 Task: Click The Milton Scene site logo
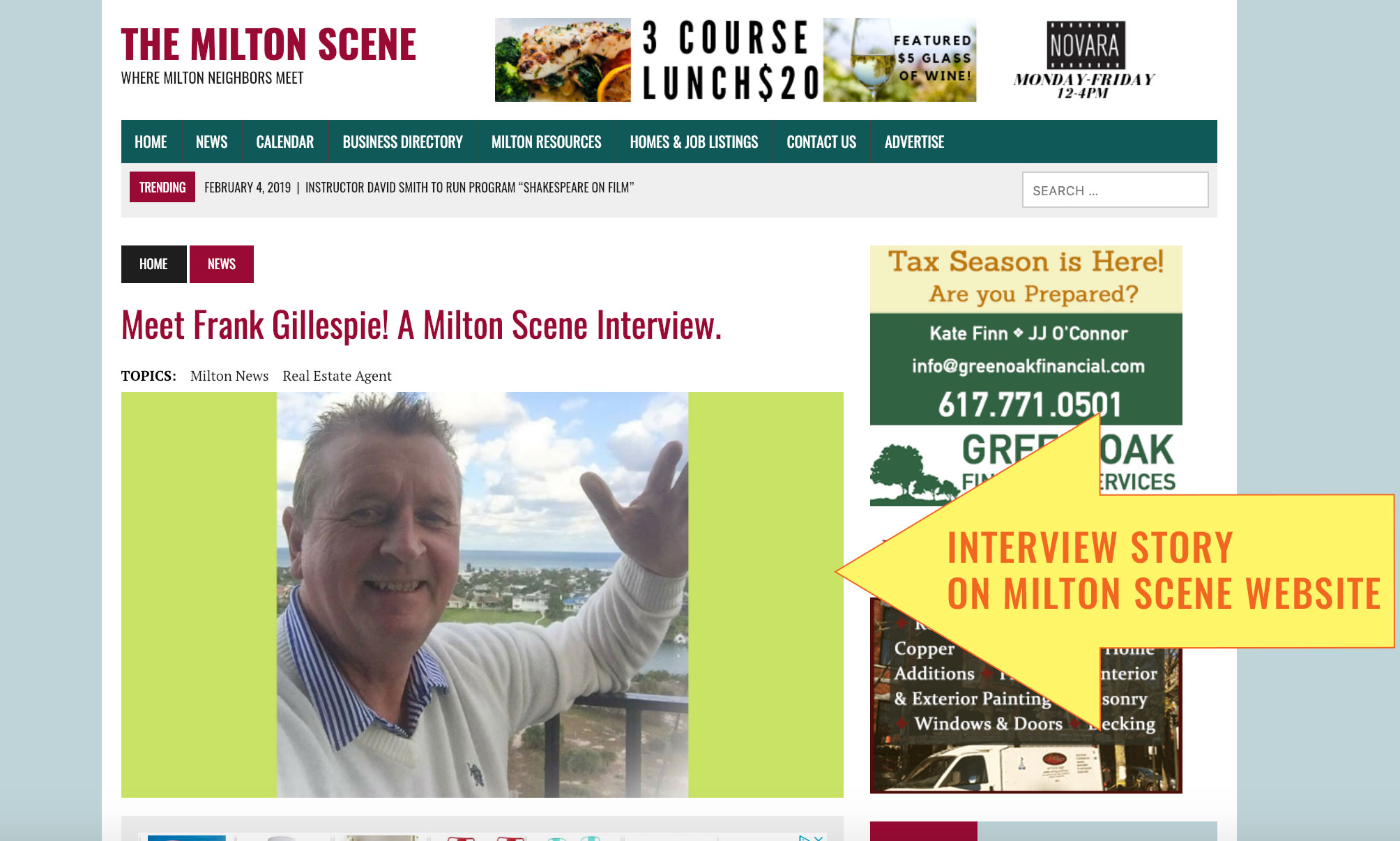coord(268,45)
